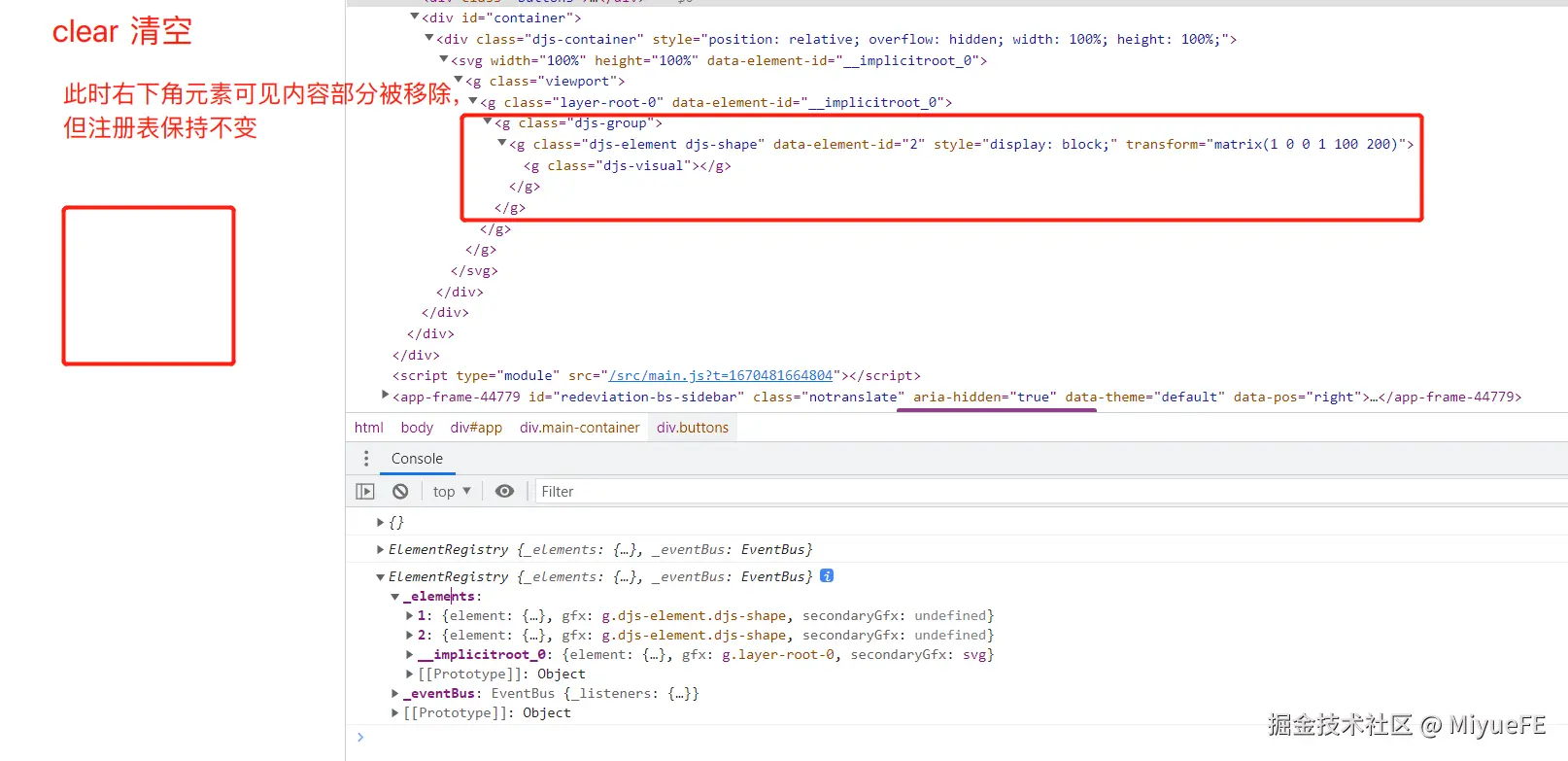Select div.buttons in the breadcrumb

[x=693, y=428]
